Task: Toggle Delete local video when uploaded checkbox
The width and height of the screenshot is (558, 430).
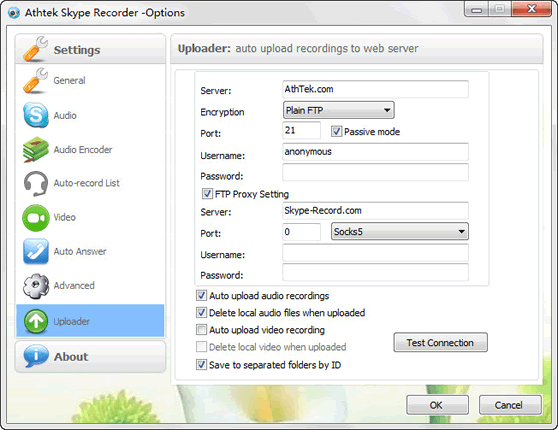Action: tap(201, 347)
